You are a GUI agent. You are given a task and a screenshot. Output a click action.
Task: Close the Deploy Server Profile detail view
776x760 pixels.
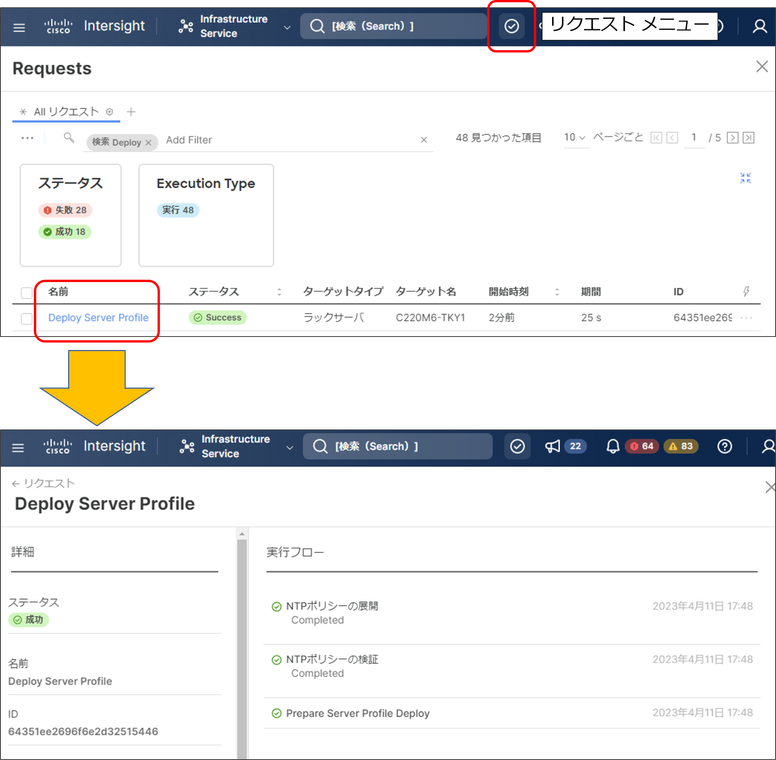click(770, 487)
